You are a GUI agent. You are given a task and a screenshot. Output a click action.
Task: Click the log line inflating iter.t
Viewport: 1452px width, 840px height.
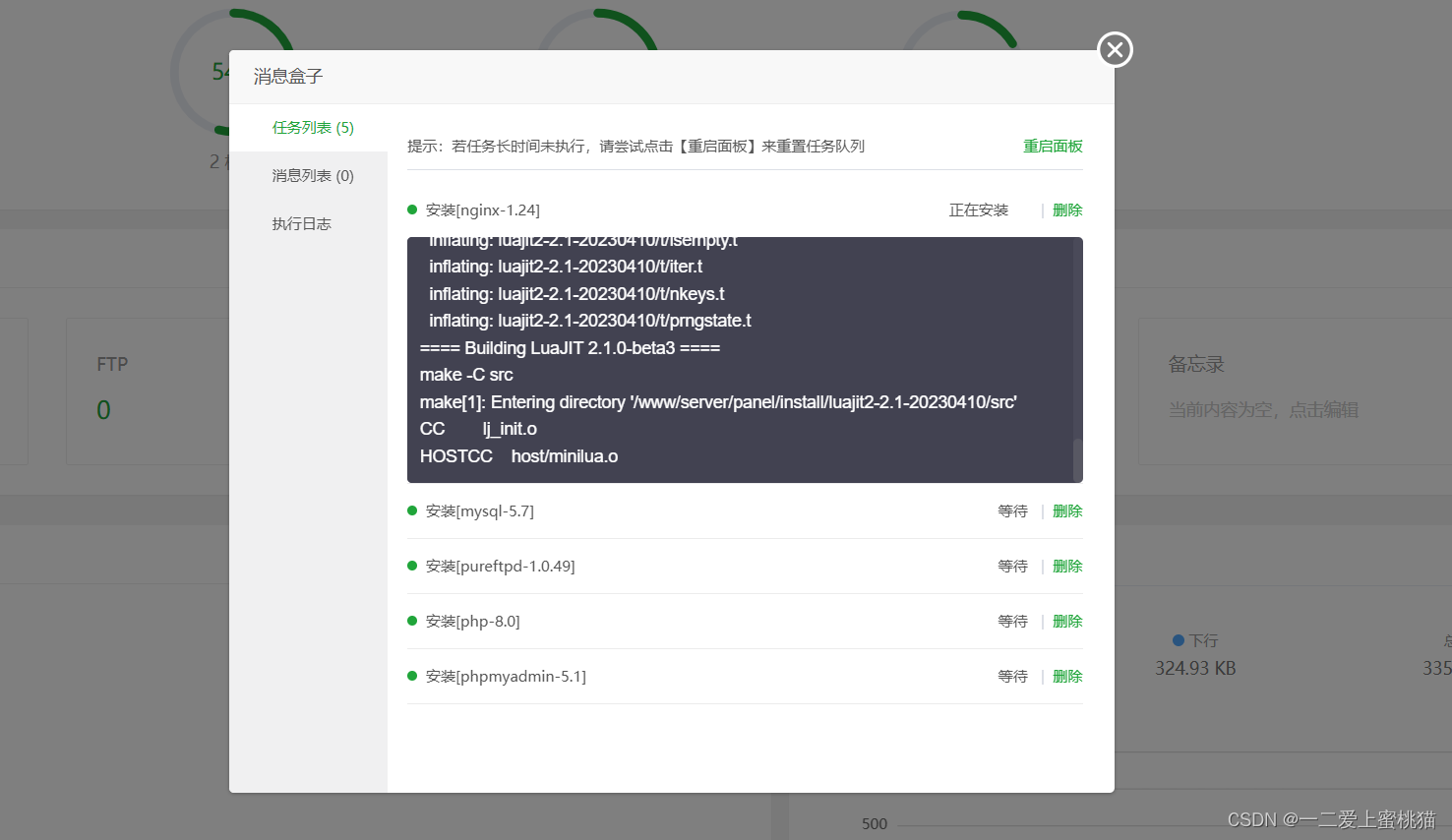pos(566,267)
